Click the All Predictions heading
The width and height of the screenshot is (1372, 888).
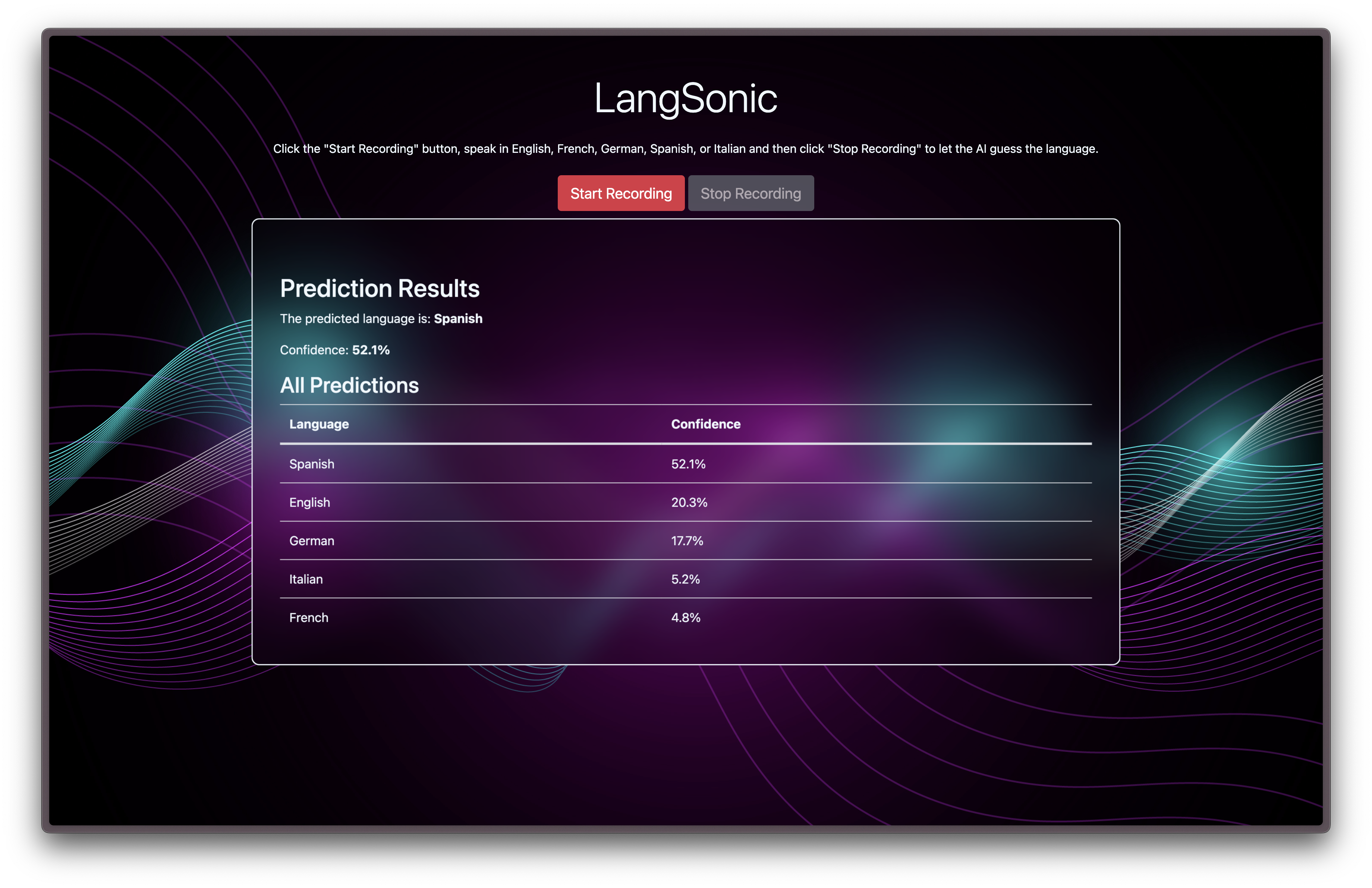(349, 385)
